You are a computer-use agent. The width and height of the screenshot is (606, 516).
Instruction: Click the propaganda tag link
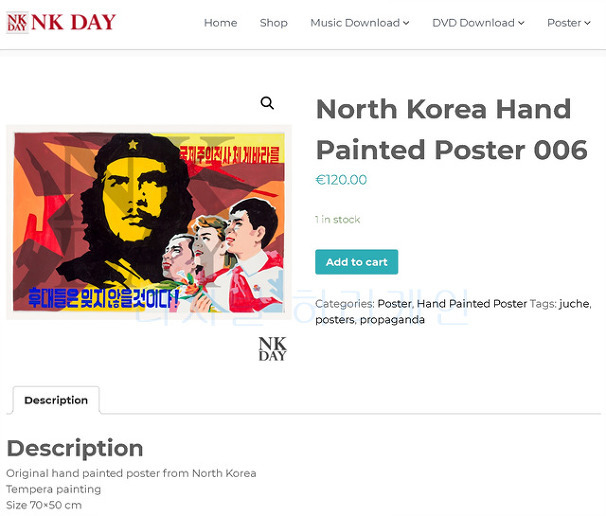(392, 320)
